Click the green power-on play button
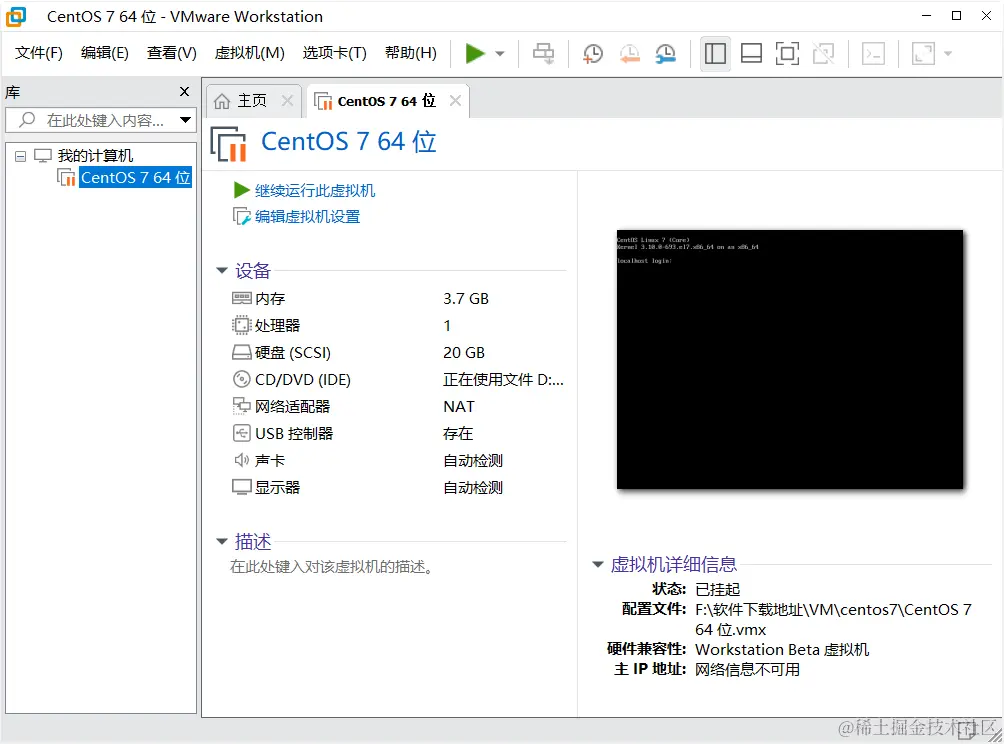 [474, 54]
